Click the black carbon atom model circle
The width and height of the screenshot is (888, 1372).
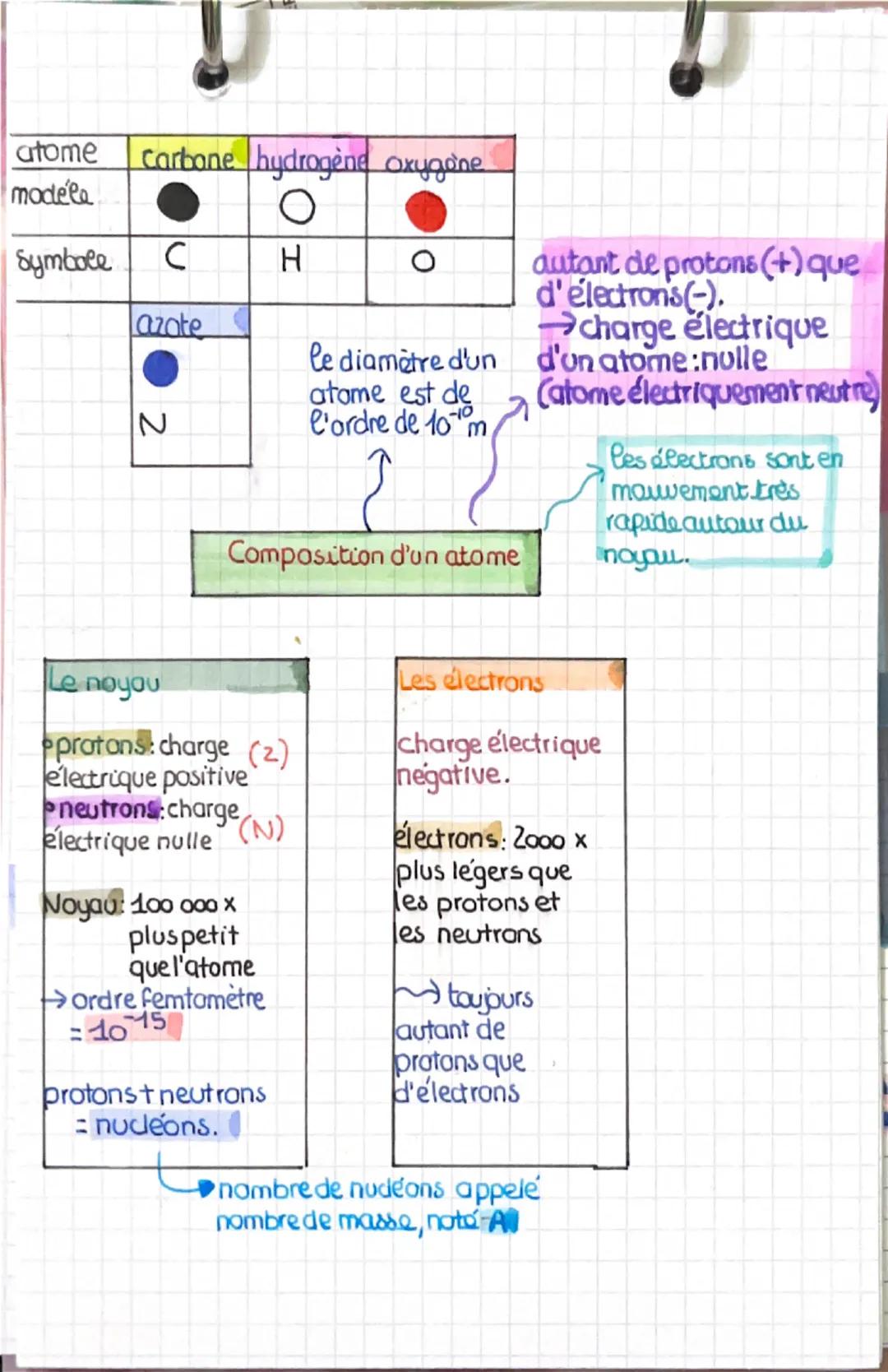coord(178,202)
